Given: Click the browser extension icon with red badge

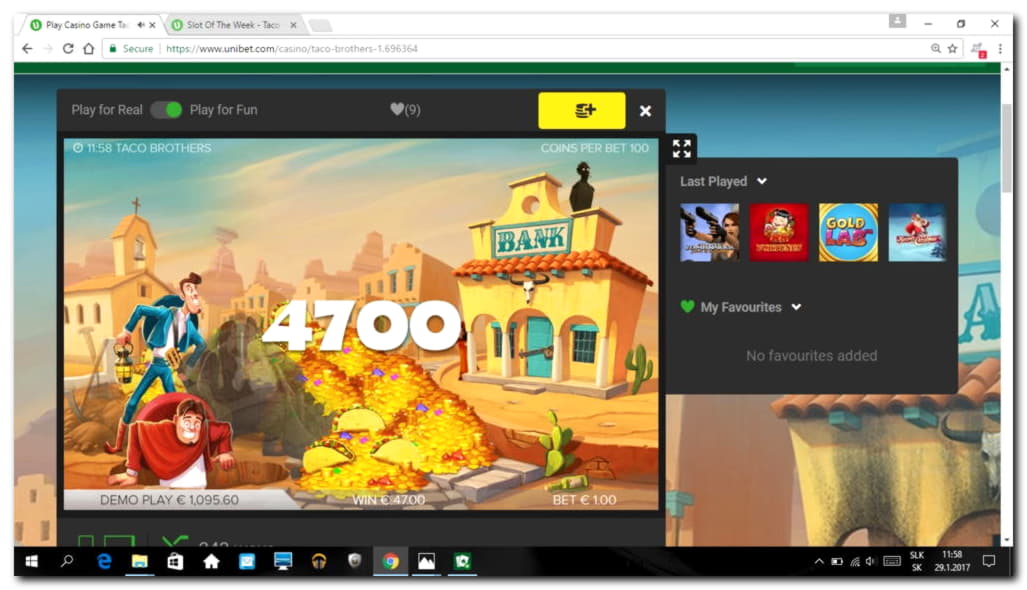Looking at the screenshot, I should pos(978,50).
